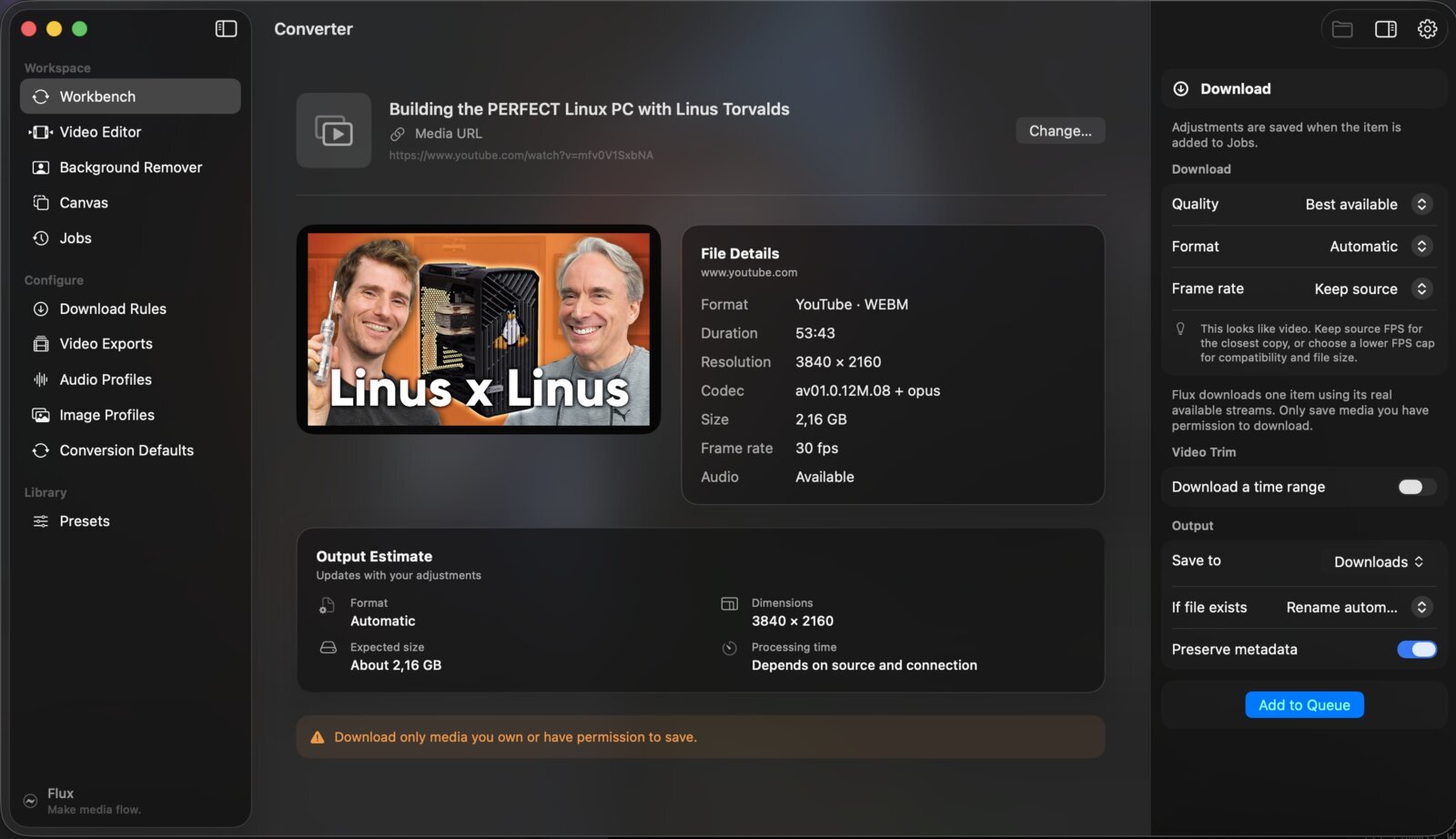The image size is (1456, 839).
Task: Click the media play icon beside video title
Action: pyautogui.click(x=334, y=130)
